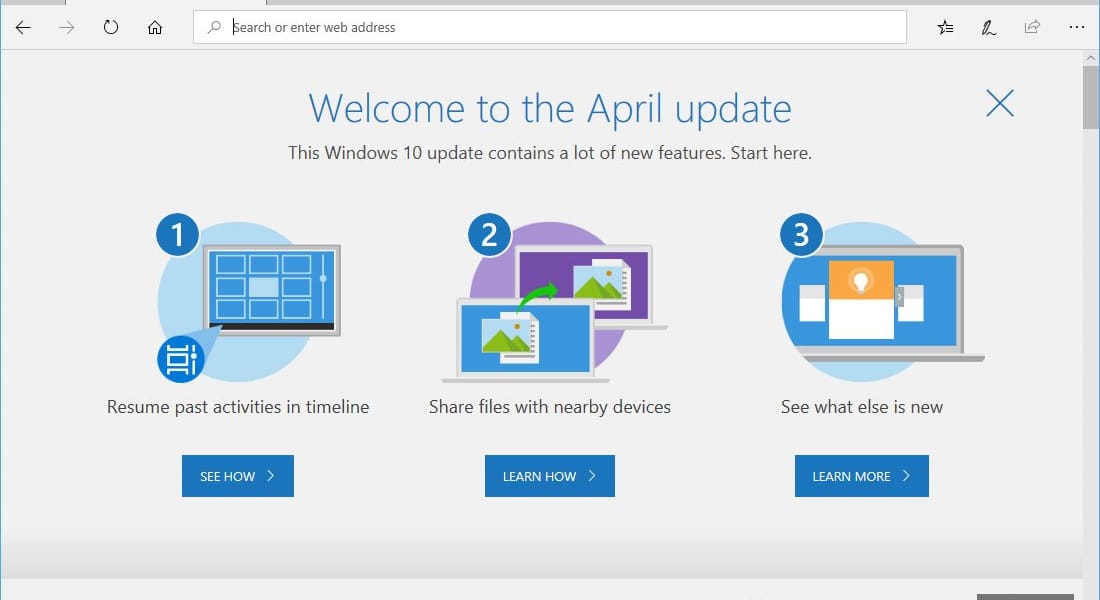This screenshot has height=600, width=1100.
Task: Select "Resume past activities in timeline" text
Action: (x=238, y=407)
